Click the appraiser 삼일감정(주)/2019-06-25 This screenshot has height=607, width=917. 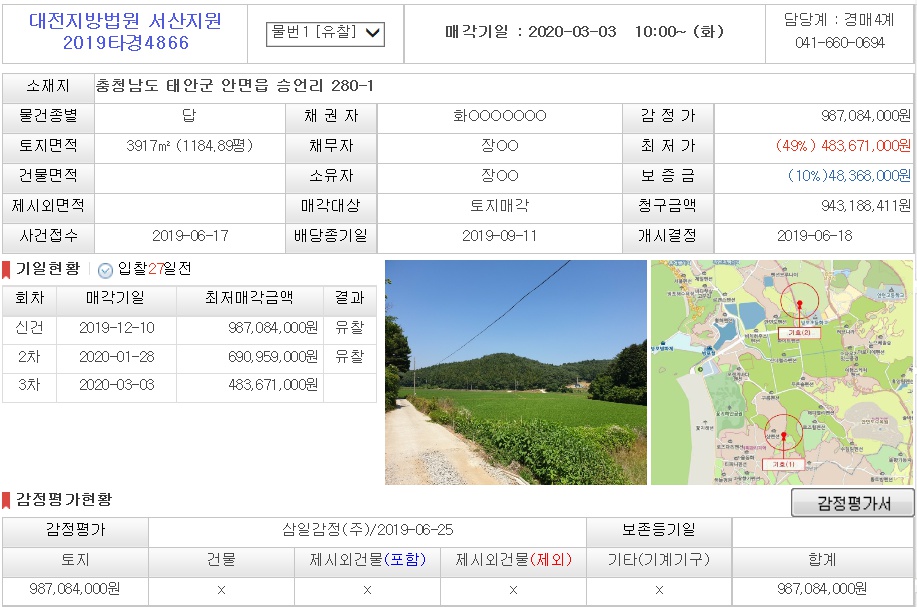coord(367,530)
